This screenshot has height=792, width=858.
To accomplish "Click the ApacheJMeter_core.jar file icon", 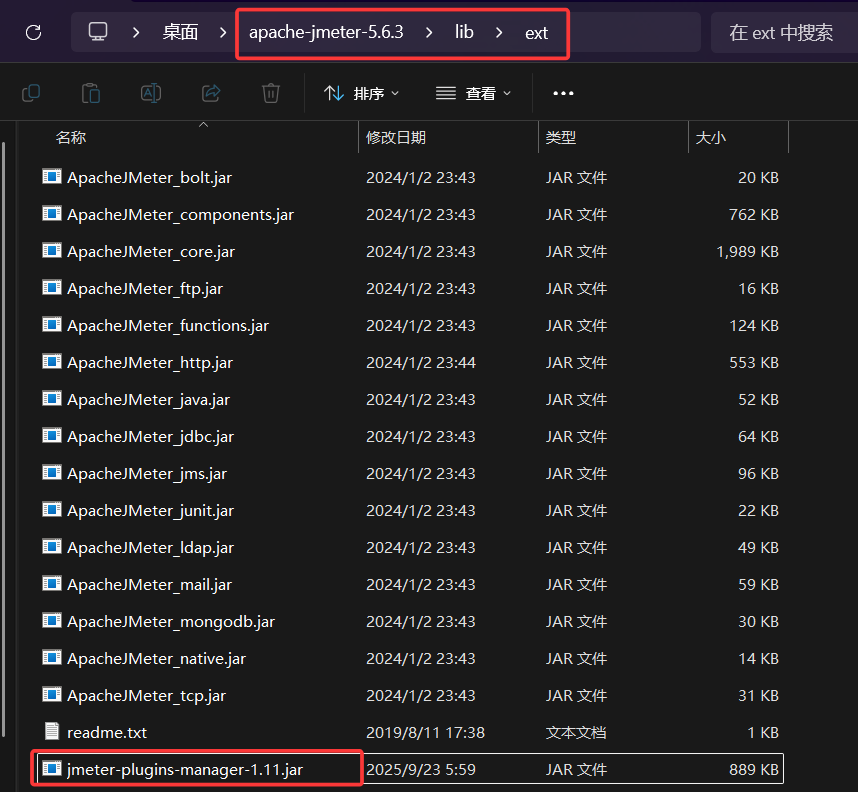I will tap(51, 251).
